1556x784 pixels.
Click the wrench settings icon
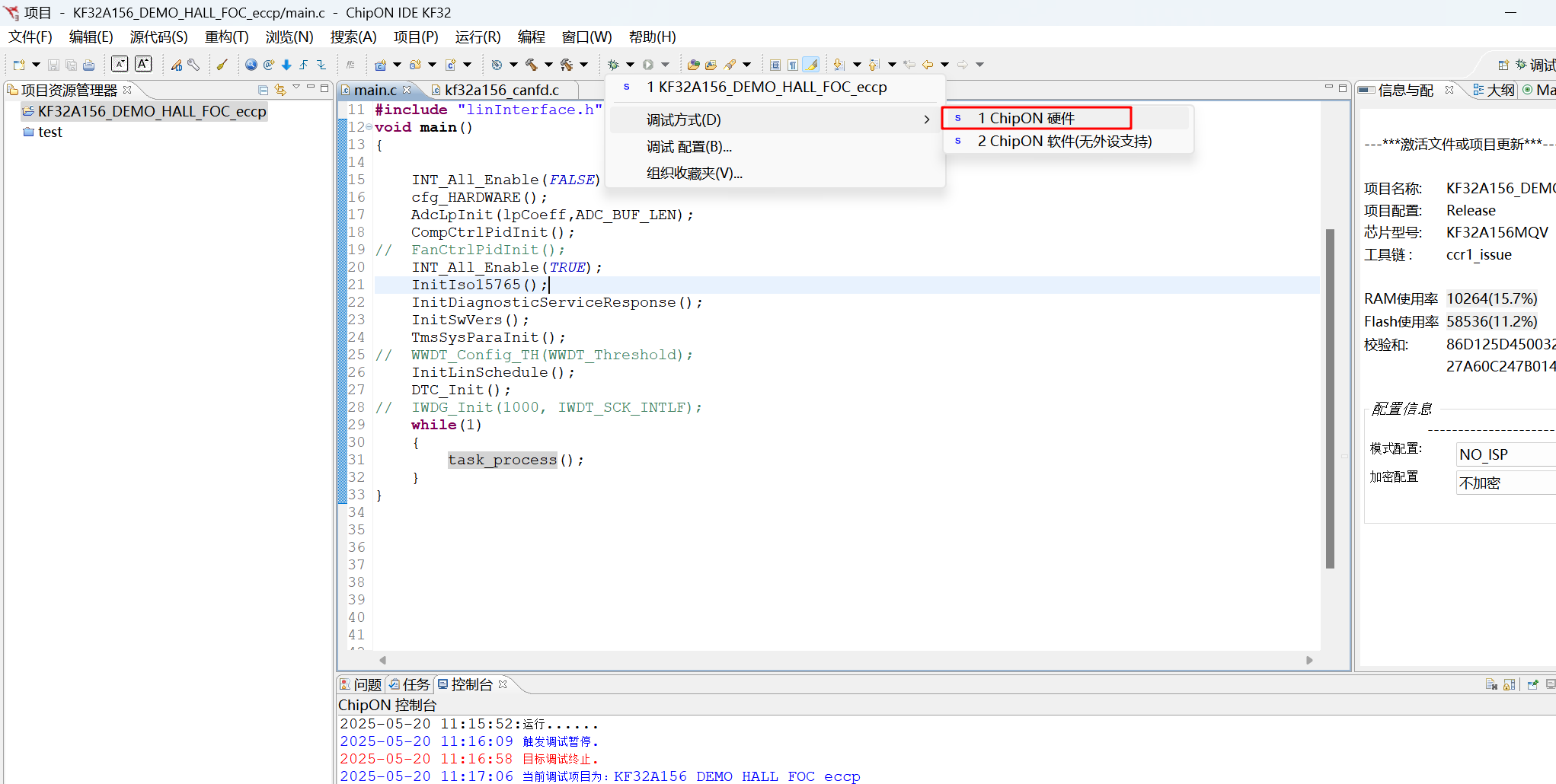pos(193,65)
